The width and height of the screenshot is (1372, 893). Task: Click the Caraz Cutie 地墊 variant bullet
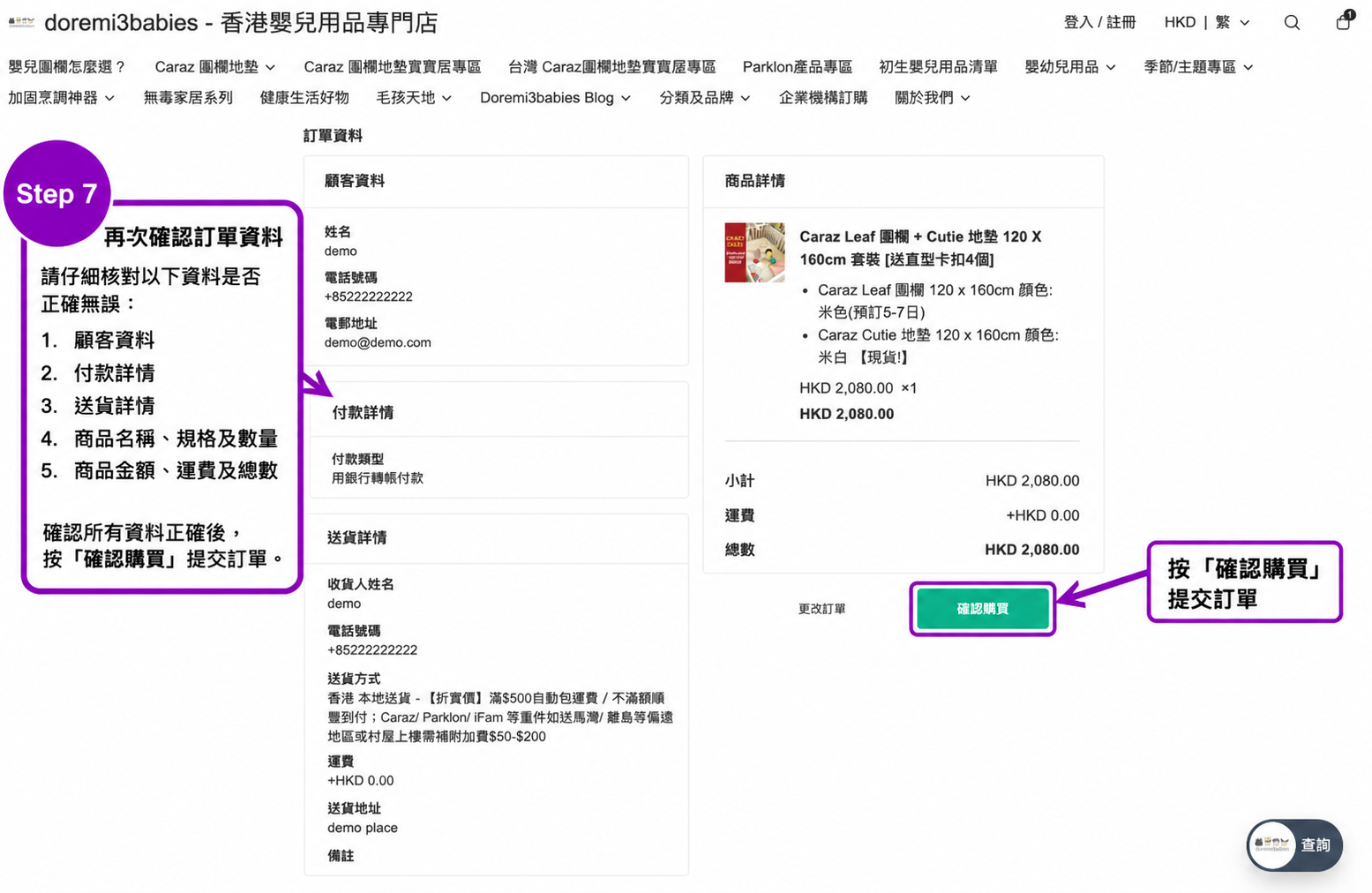(938, 346)
